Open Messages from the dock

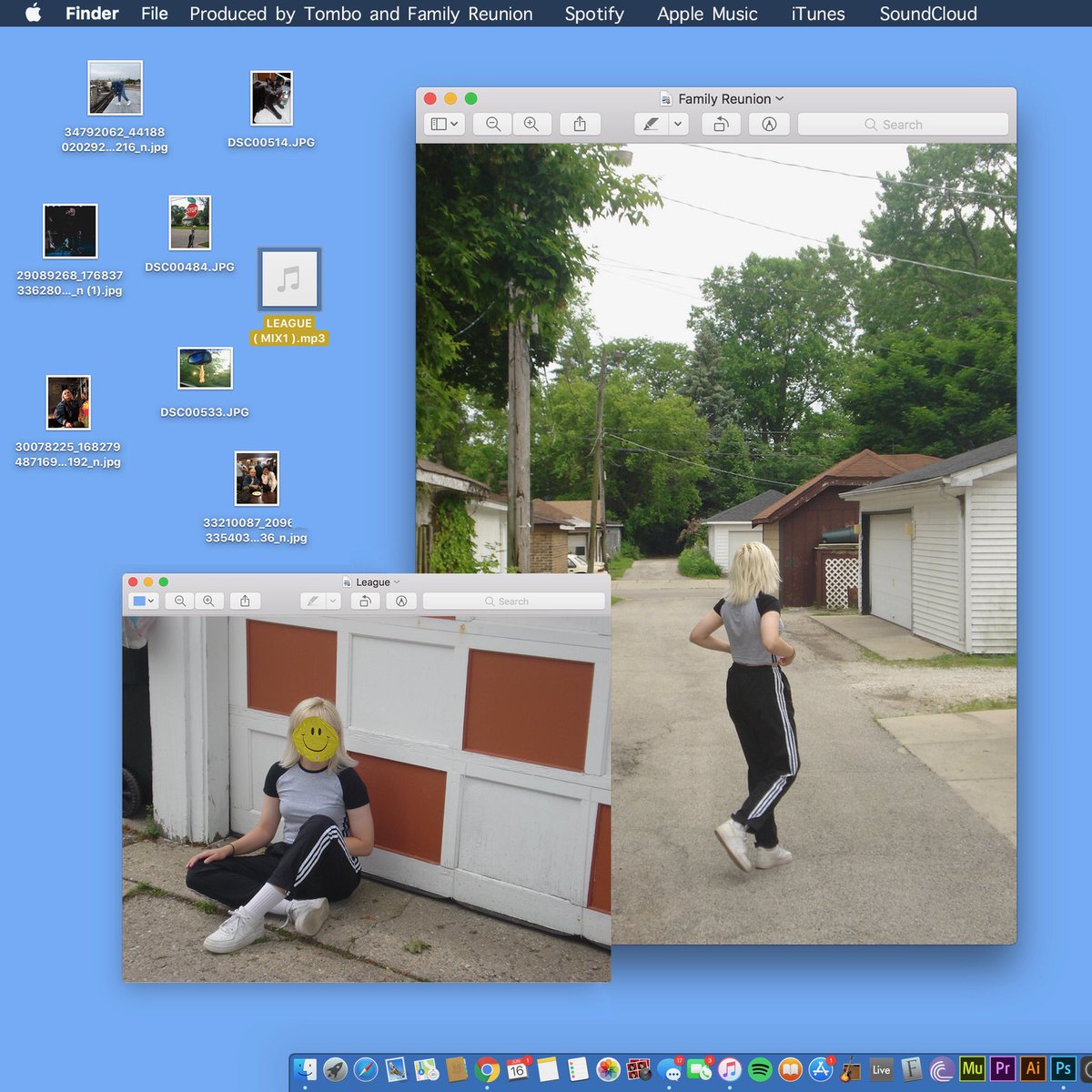click(670, 1069)
